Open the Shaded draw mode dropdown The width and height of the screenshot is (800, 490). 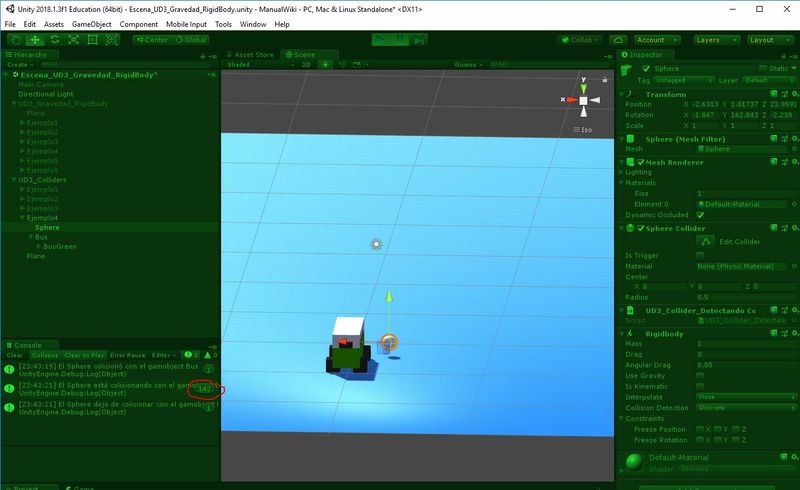click(x=260, y=64)
